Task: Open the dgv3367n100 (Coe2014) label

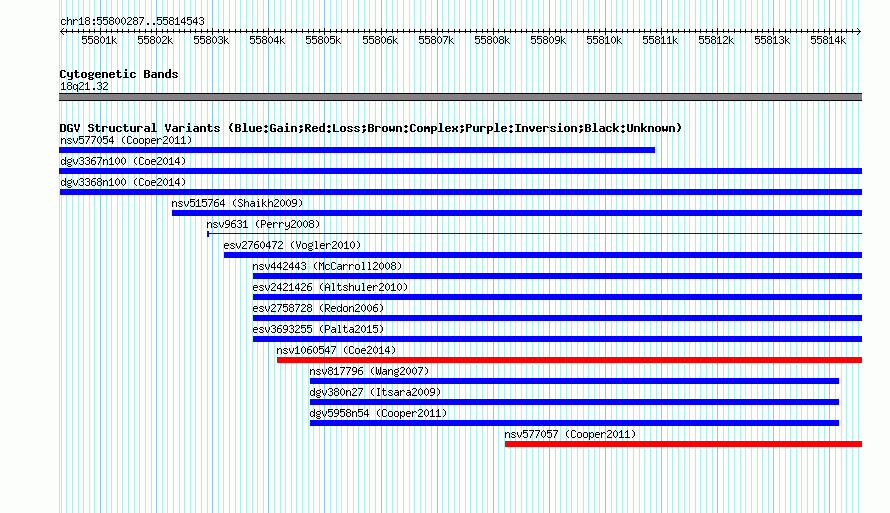Action: coord(123,161)
